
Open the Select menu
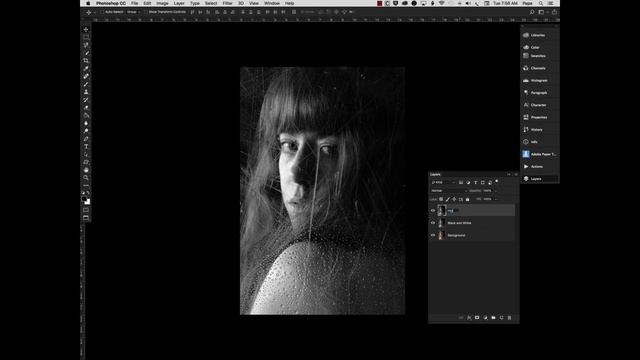(211, 3)
